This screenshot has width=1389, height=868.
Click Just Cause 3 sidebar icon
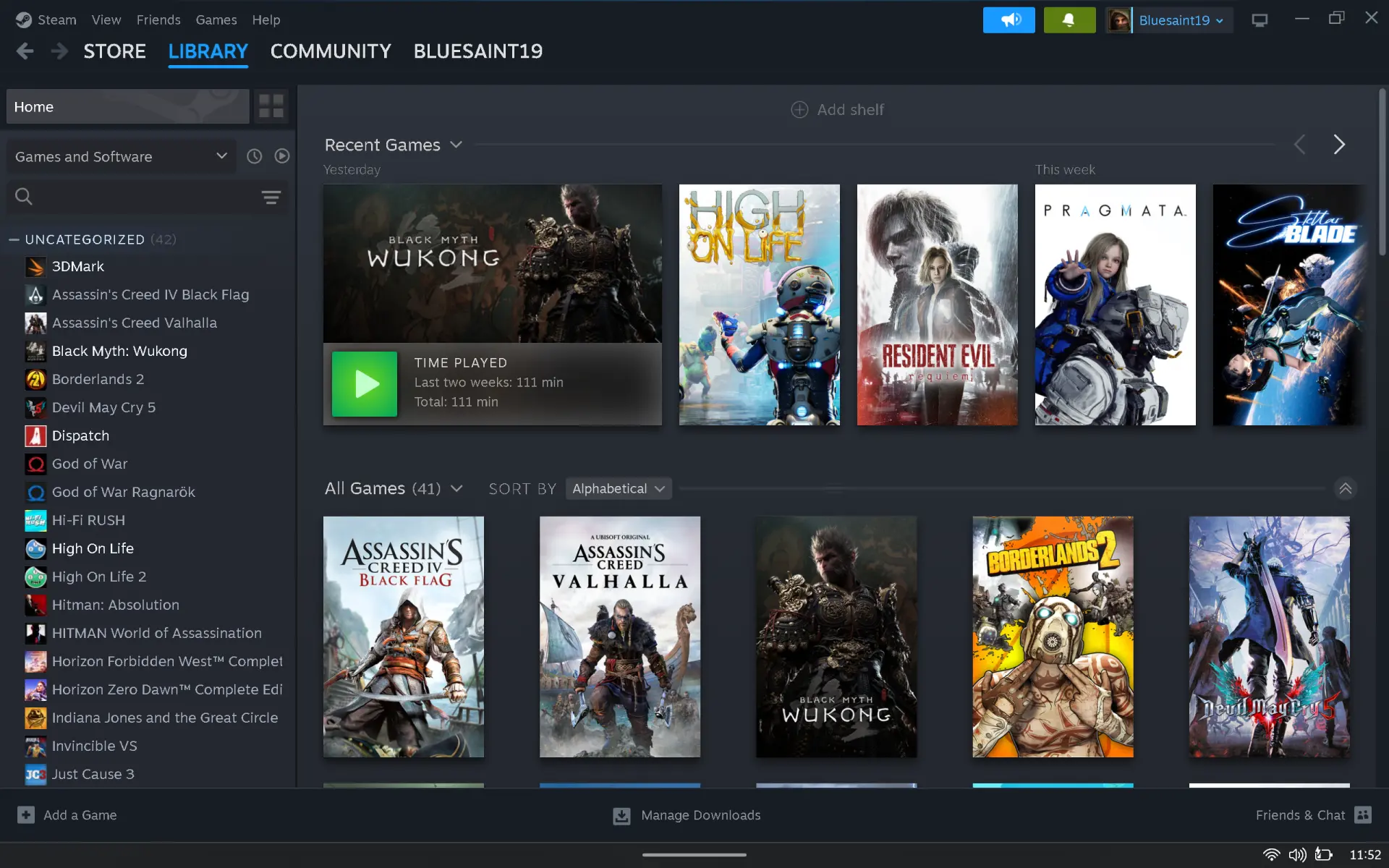click(x=35, y=775)
